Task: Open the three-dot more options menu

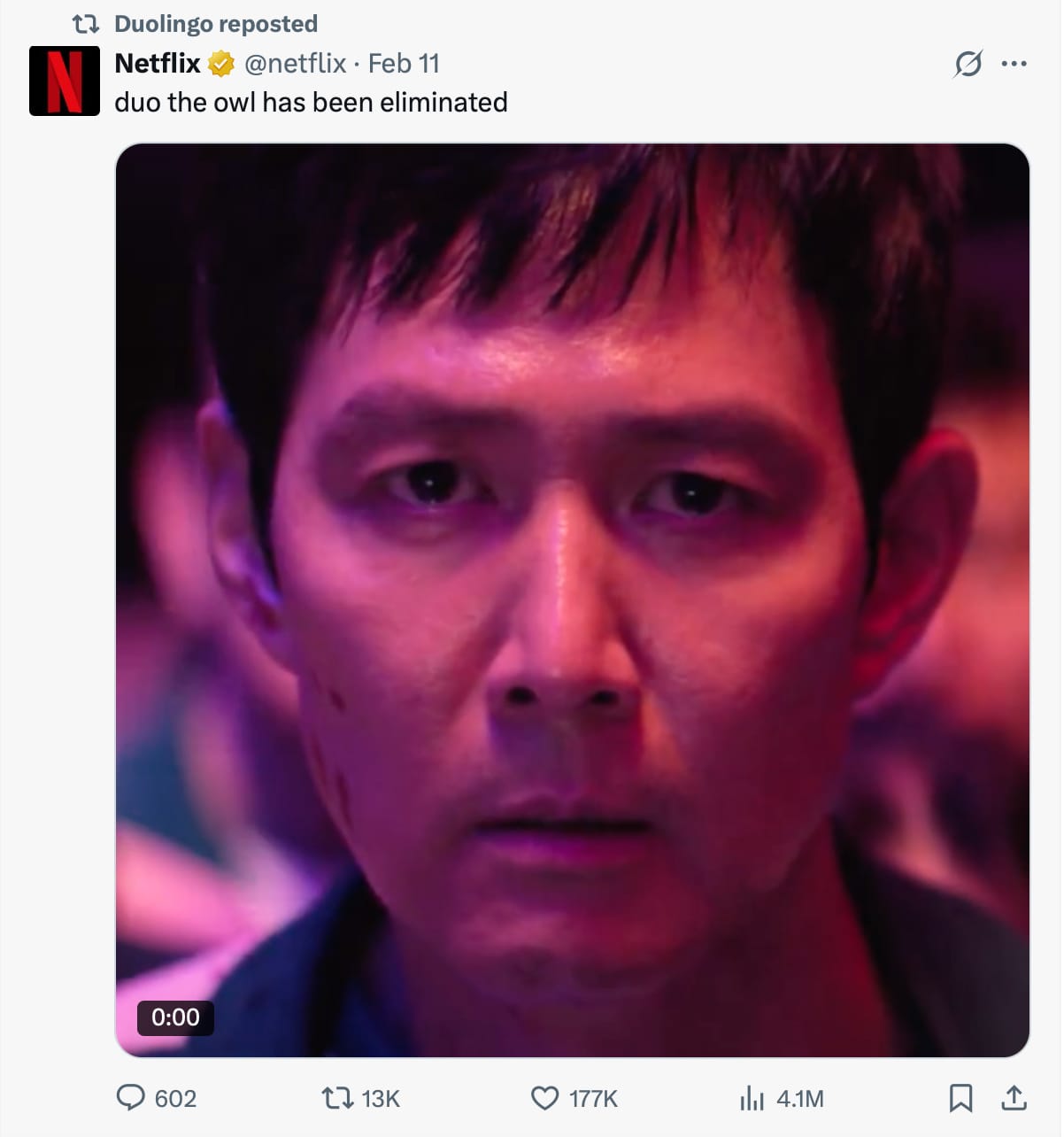Action: point(1014,64)
